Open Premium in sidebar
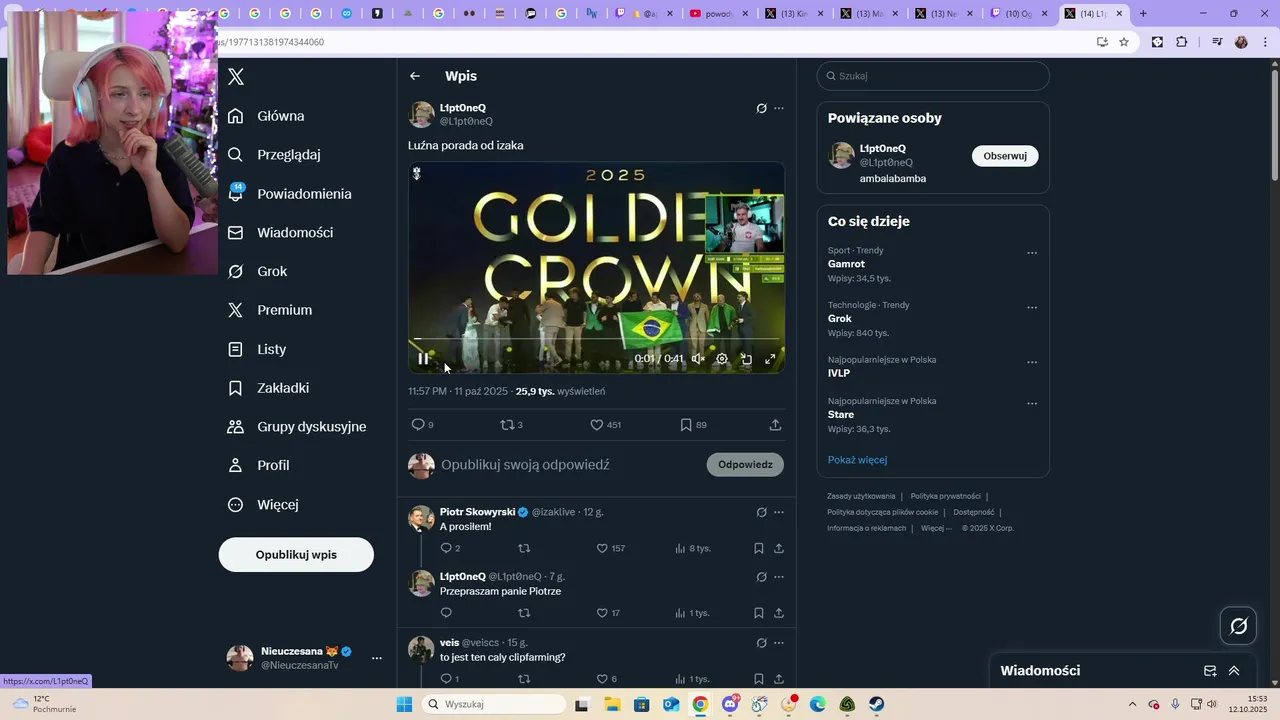The width and height of the screenshot is (1280, 720). click(271, 310)
